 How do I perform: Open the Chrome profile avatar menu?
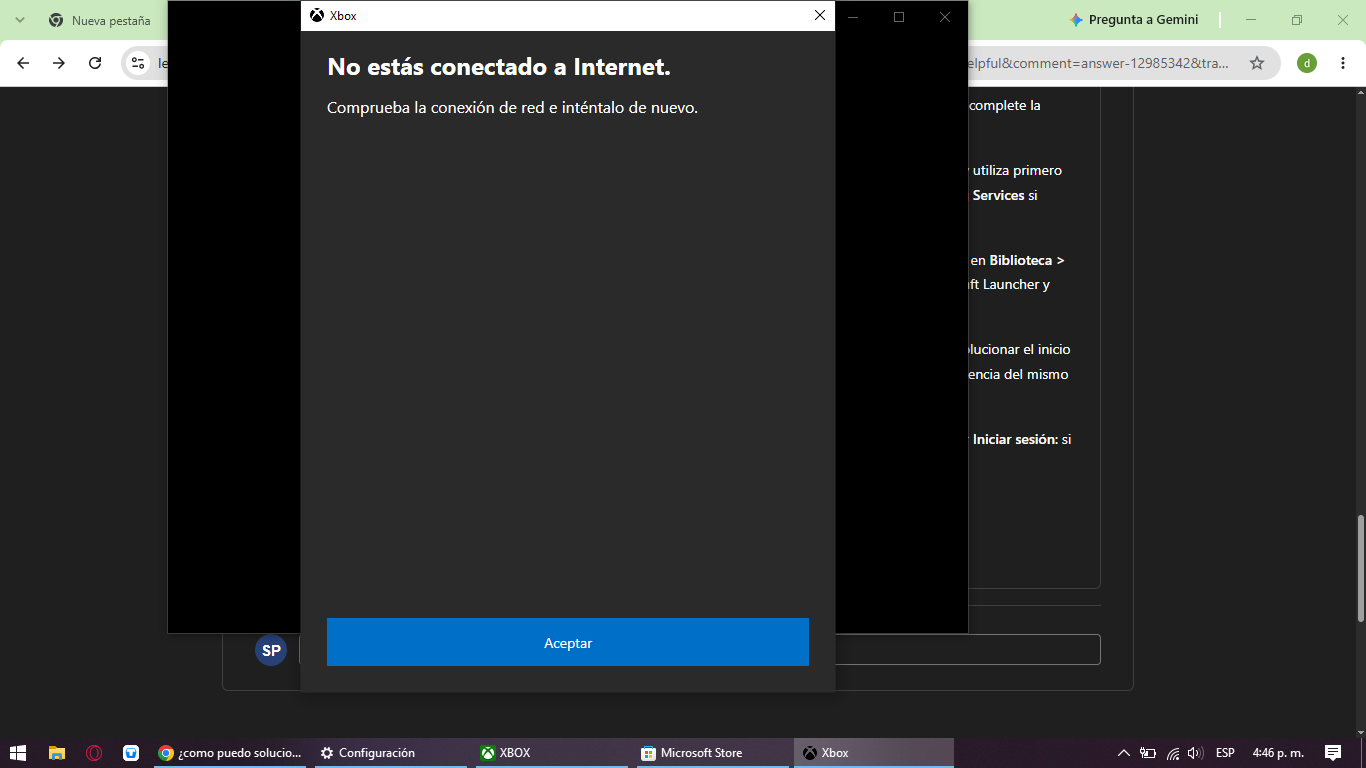[1306, 63]
